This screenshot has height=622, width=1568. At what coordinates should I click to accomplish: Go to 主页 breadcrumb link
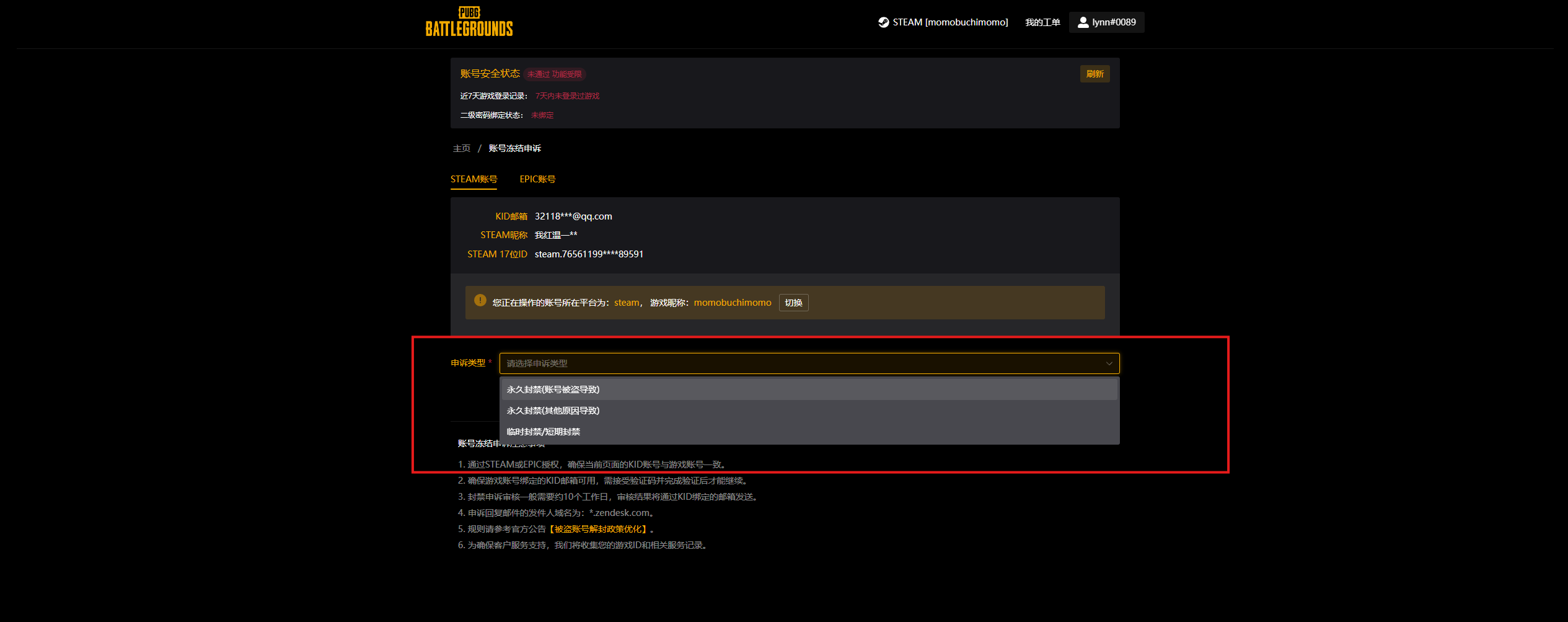pyautogui.click(x=462, y=148)
